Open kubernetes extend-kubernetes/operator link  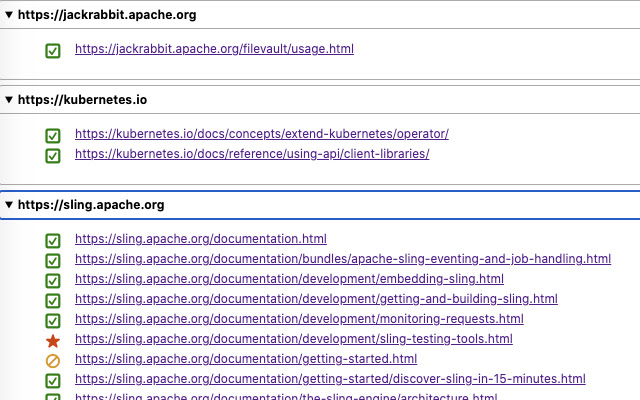tap(262, 134)
